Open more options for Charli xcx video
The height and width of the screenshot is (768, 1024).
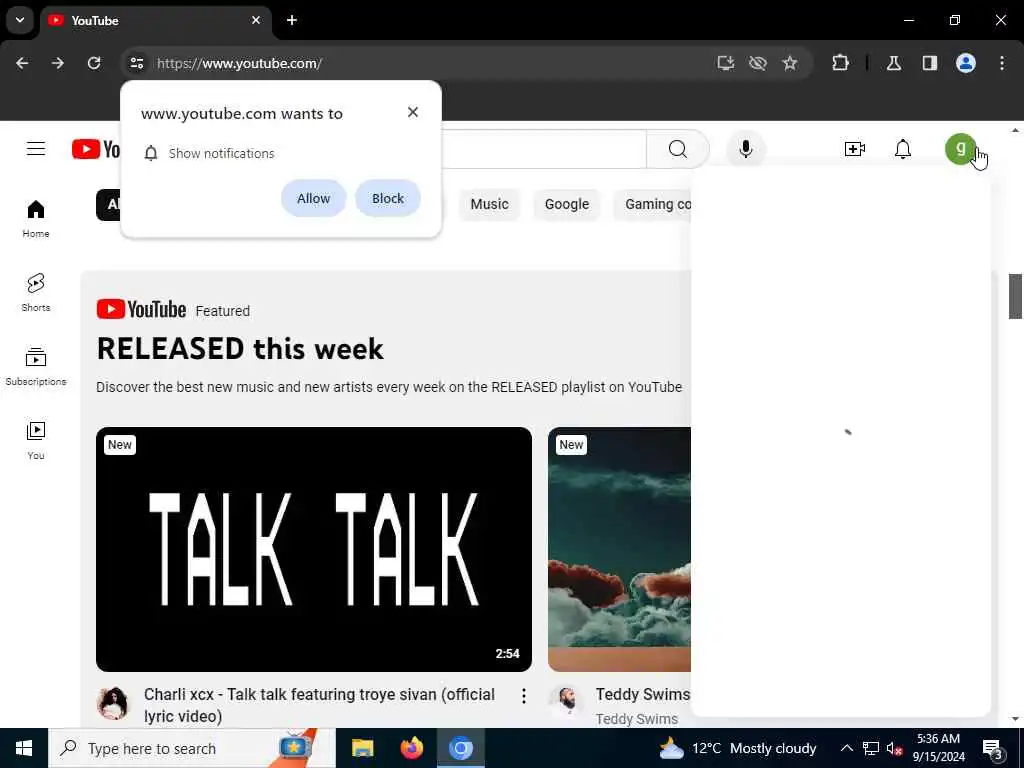pos(524,696)
